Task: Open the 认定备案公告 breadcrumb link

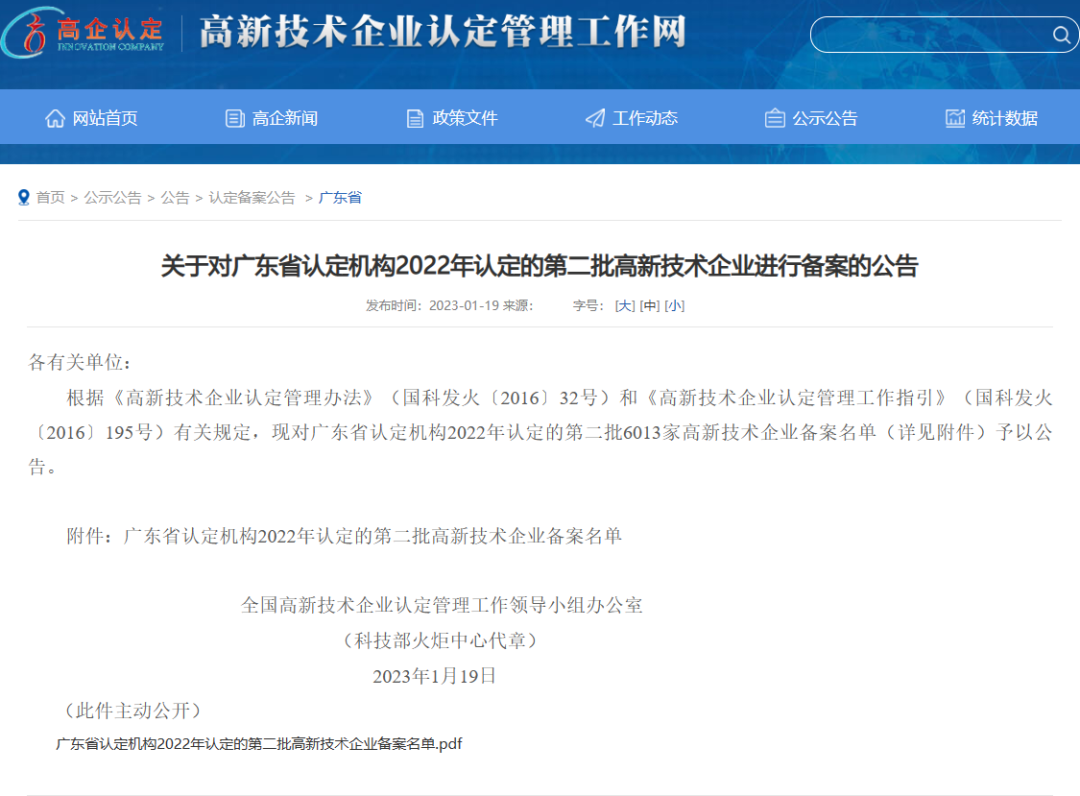Action: coord(251,198)
